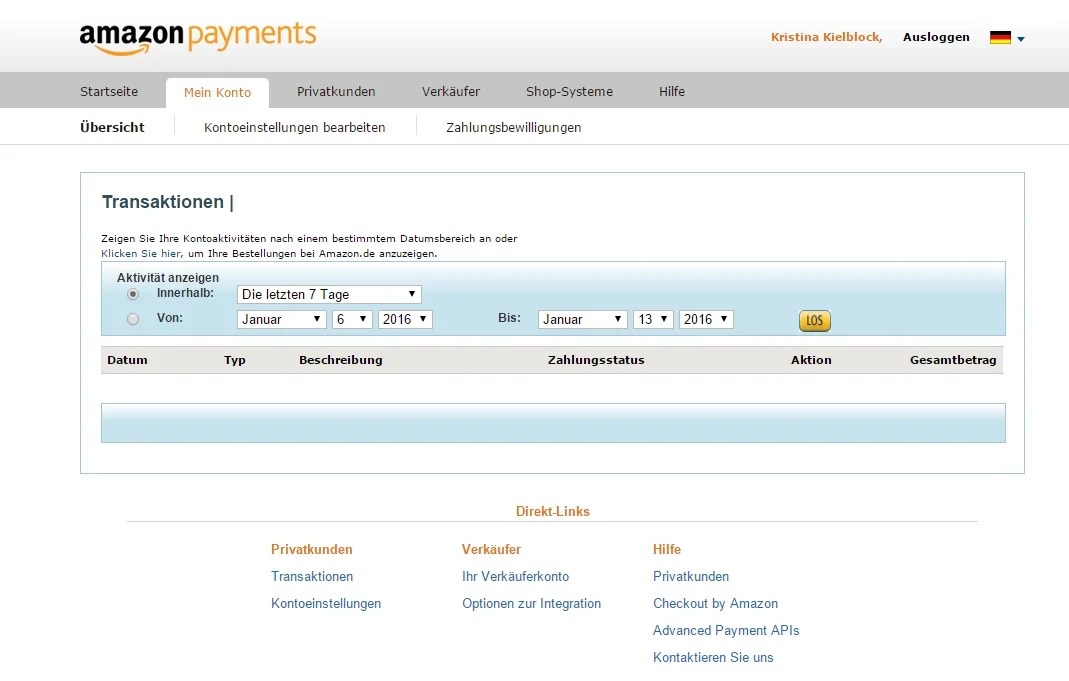Image resolution: width=1069 pixels, height=681 pixels.
Task: Open the "Die letzten 7 Tage" dropdown
Action: coord(328,294)
